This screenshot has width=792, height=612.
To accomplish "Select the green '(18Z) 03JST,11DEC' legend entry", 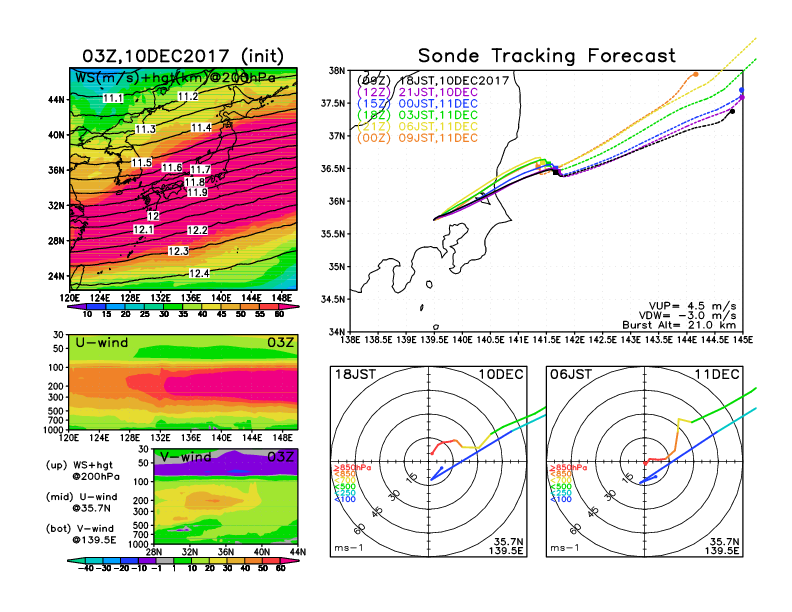I will pyautogui.click(x=417, y=115).
